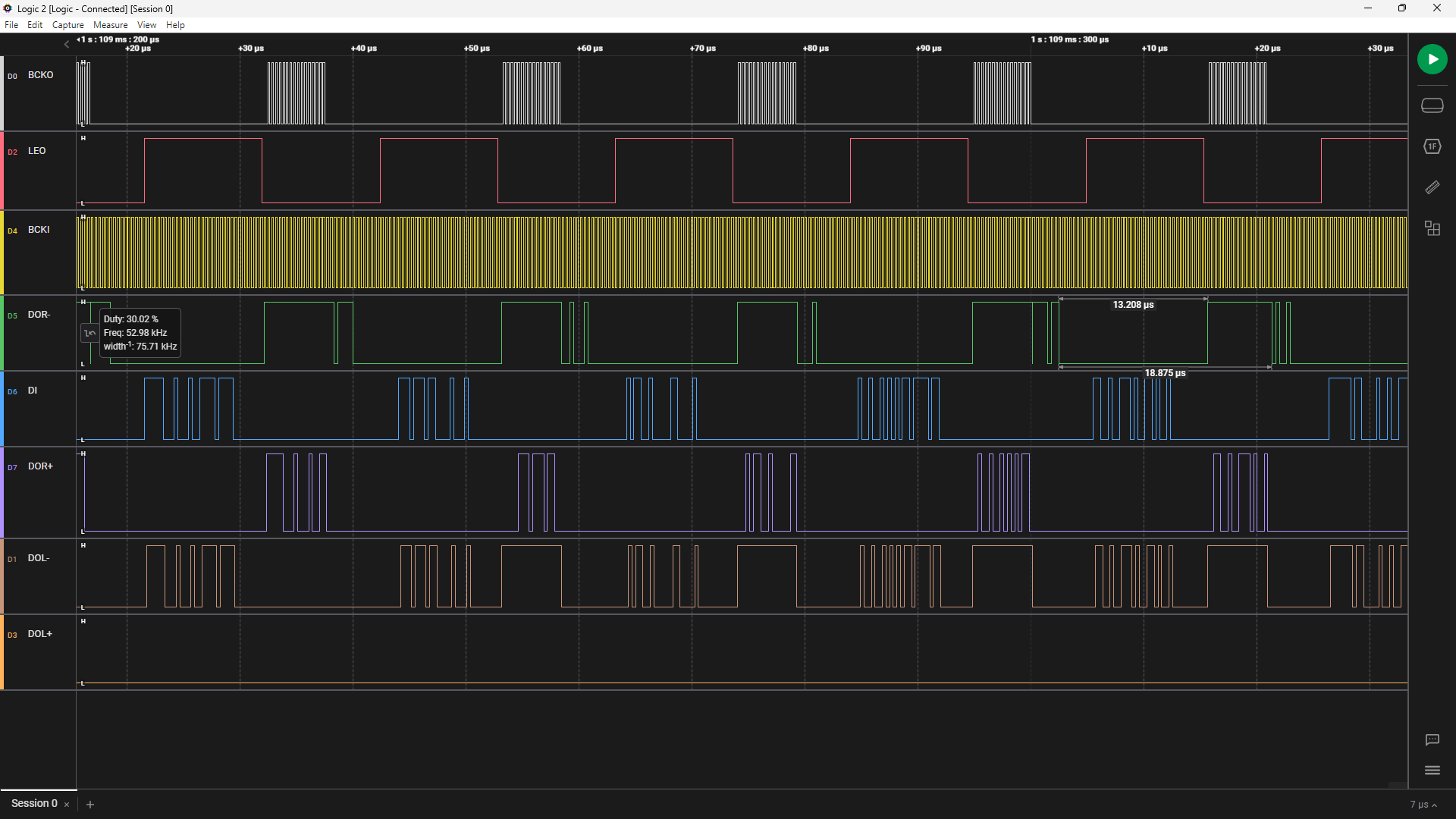
Task: Click the D4 channel index
Action: point(12,231)
